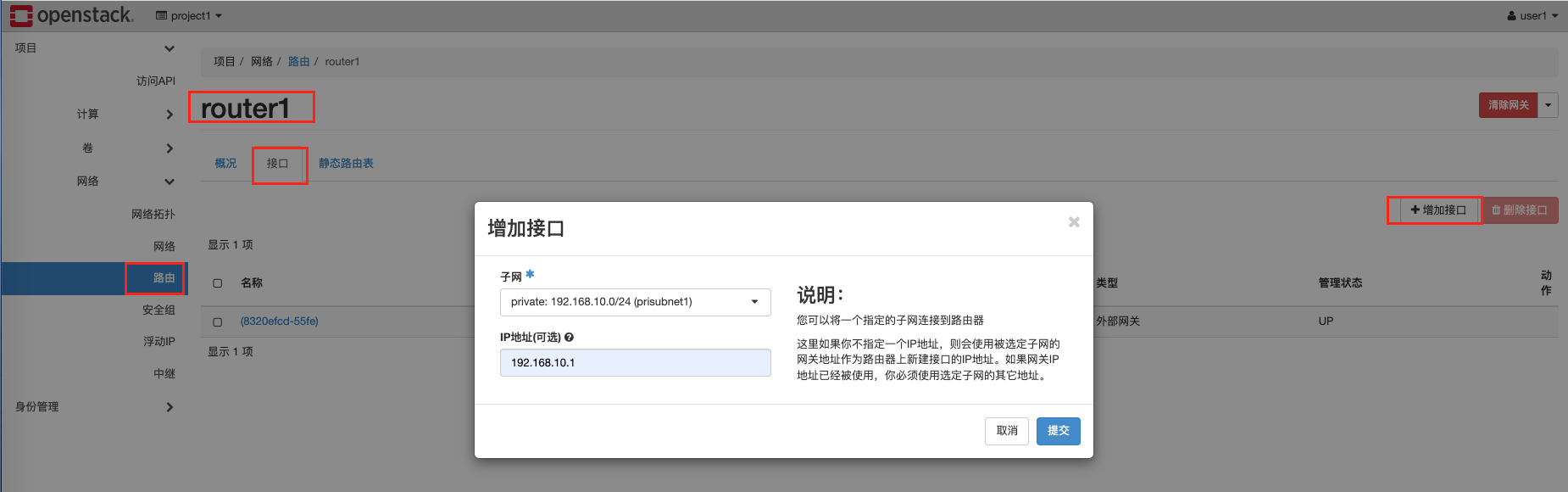1568x492 pixels.
Task: Click the 增加接口 button above the table
Action: [1438, 210]
